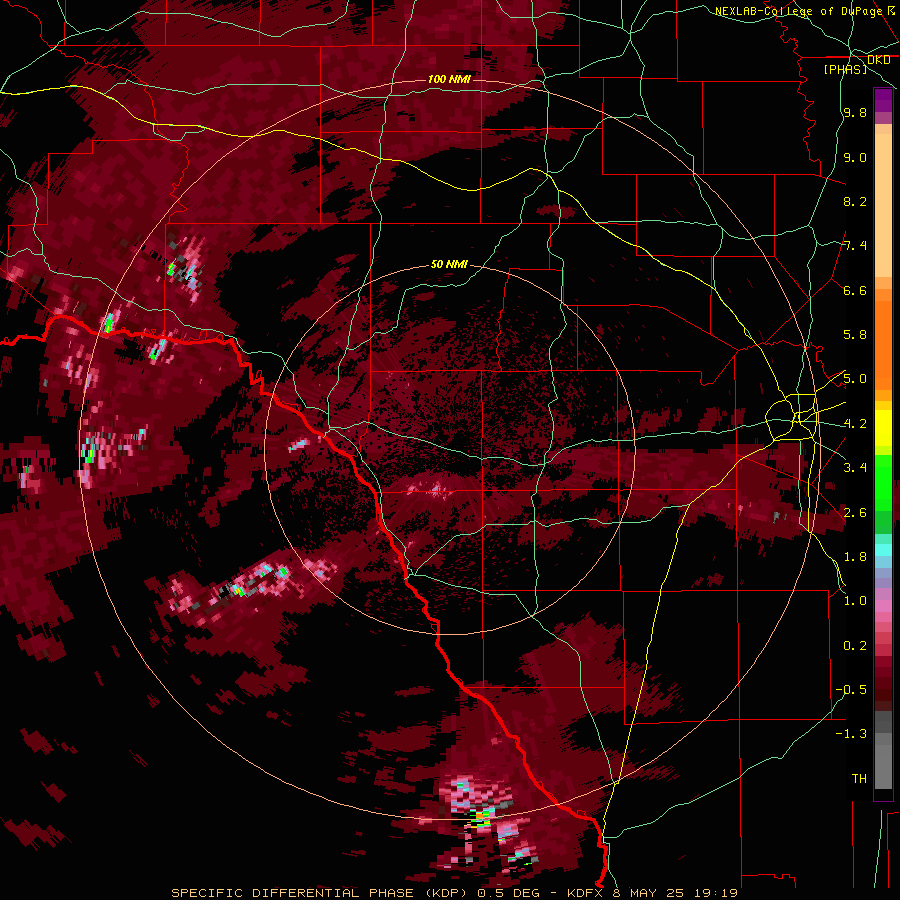Select the 7.4 value on the scale
900x900 pixels.
(x=855, y=246)
